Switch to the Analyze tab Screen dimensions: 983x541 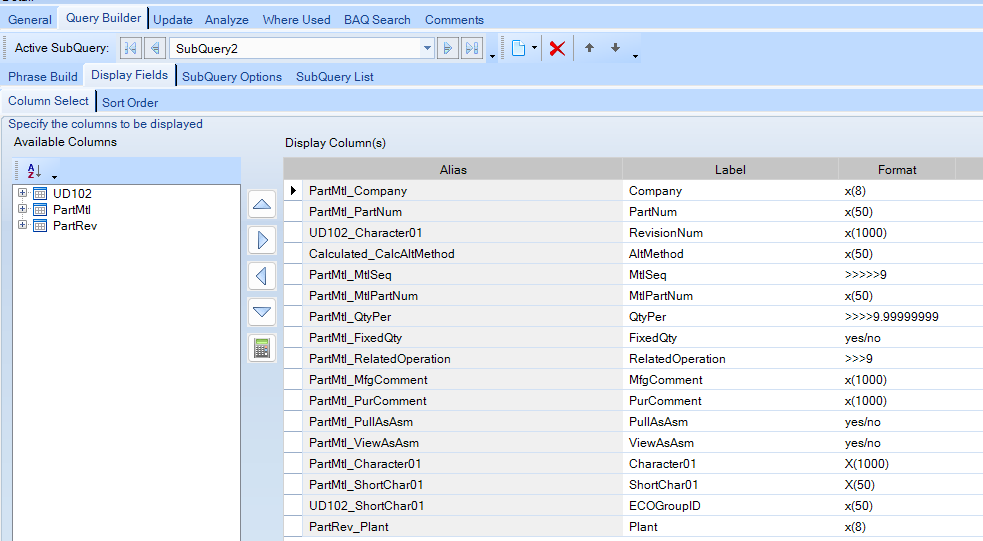coord(227,20)
